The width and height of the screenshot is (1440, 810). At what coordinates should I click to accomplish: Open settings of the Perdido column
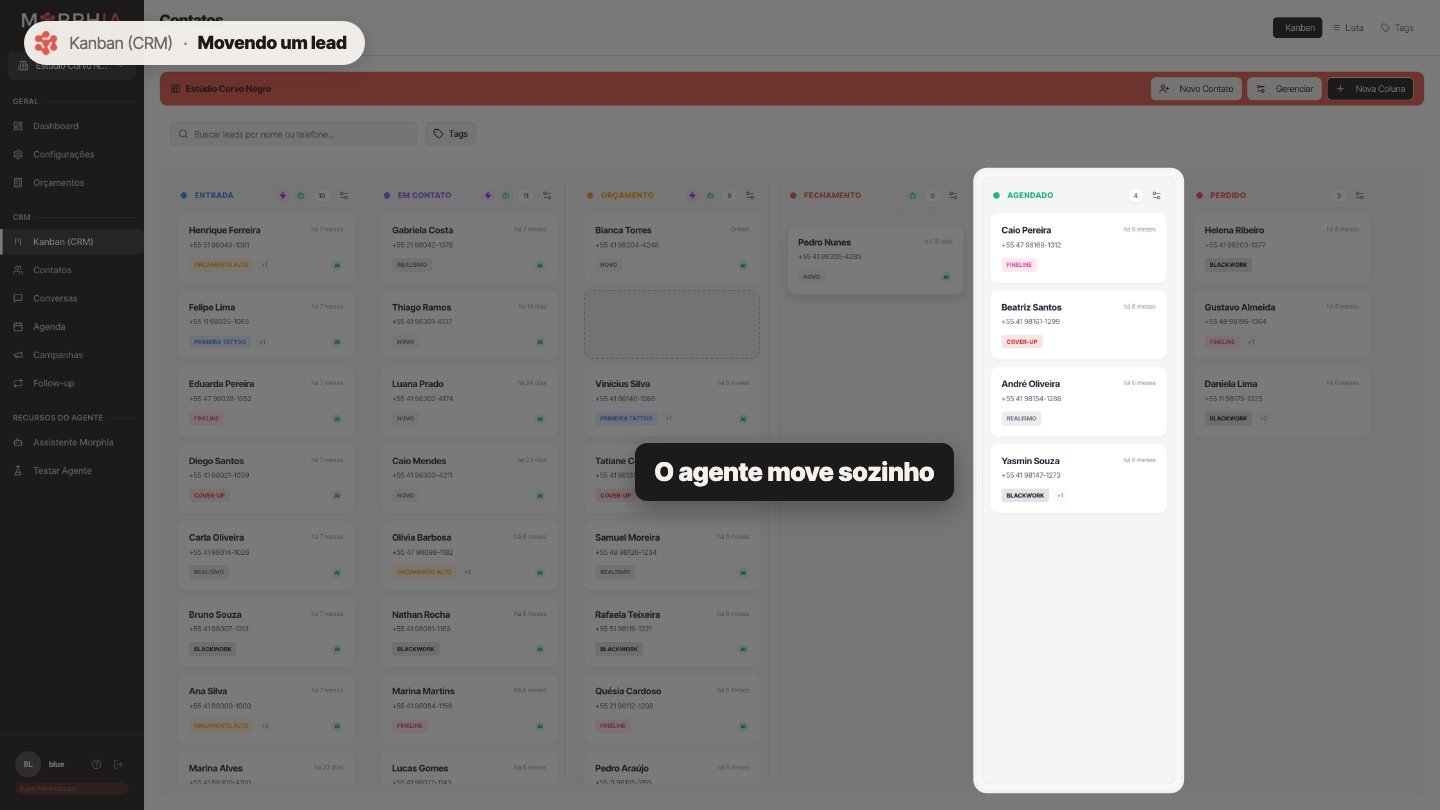1360,196
